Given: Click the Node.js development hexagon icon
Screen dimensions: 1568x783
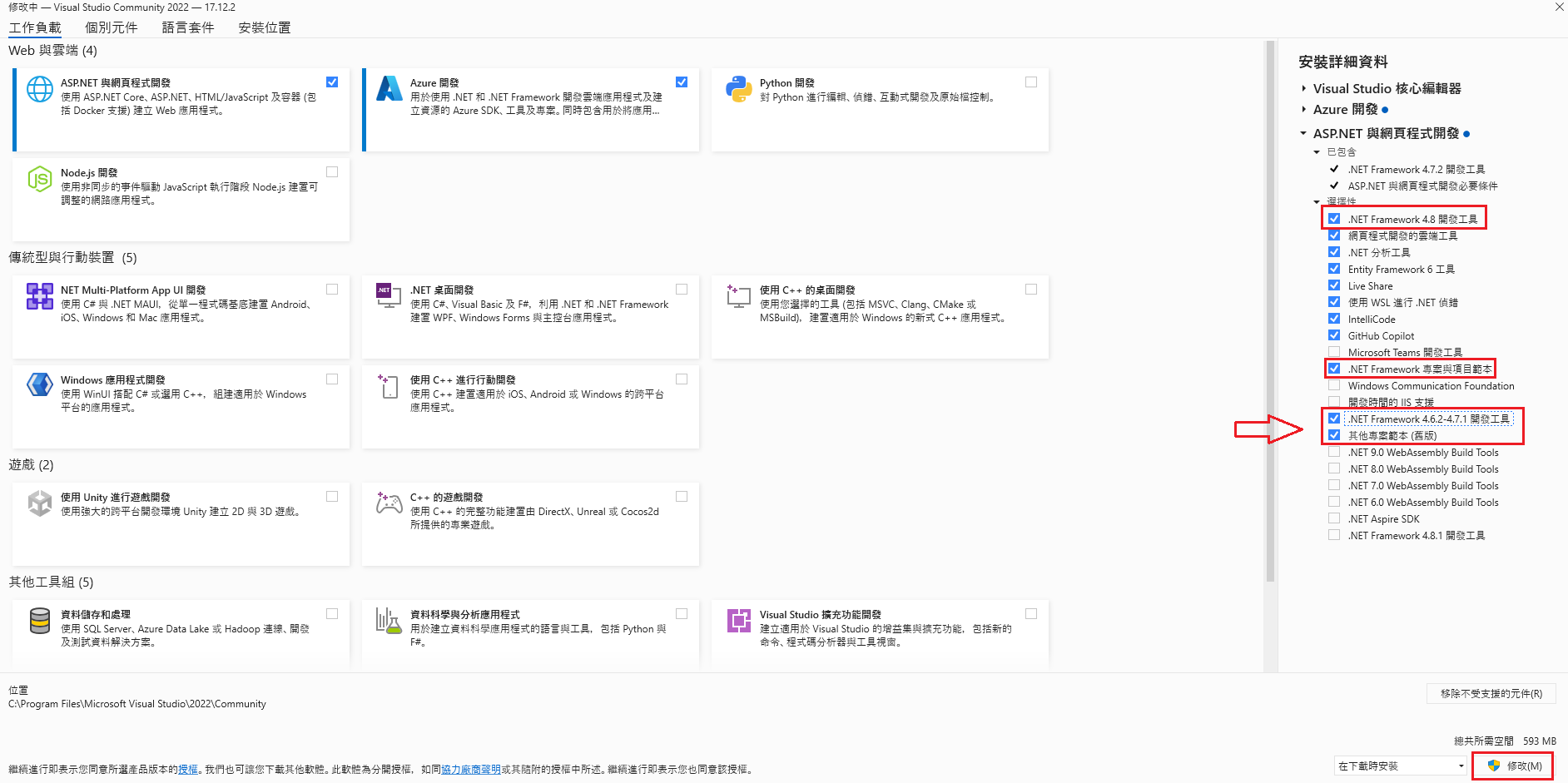Looking at the screenshot, I should pos(40,179).
